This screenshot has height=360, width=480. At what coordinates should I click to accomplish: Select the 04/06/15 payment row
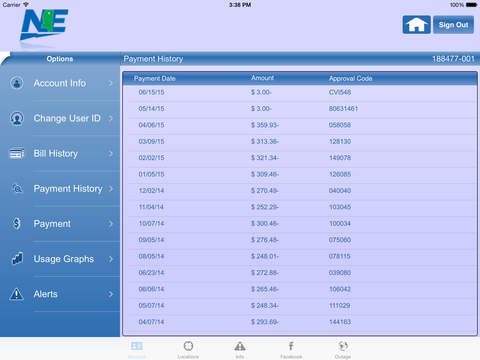click(x=300, y=125)
